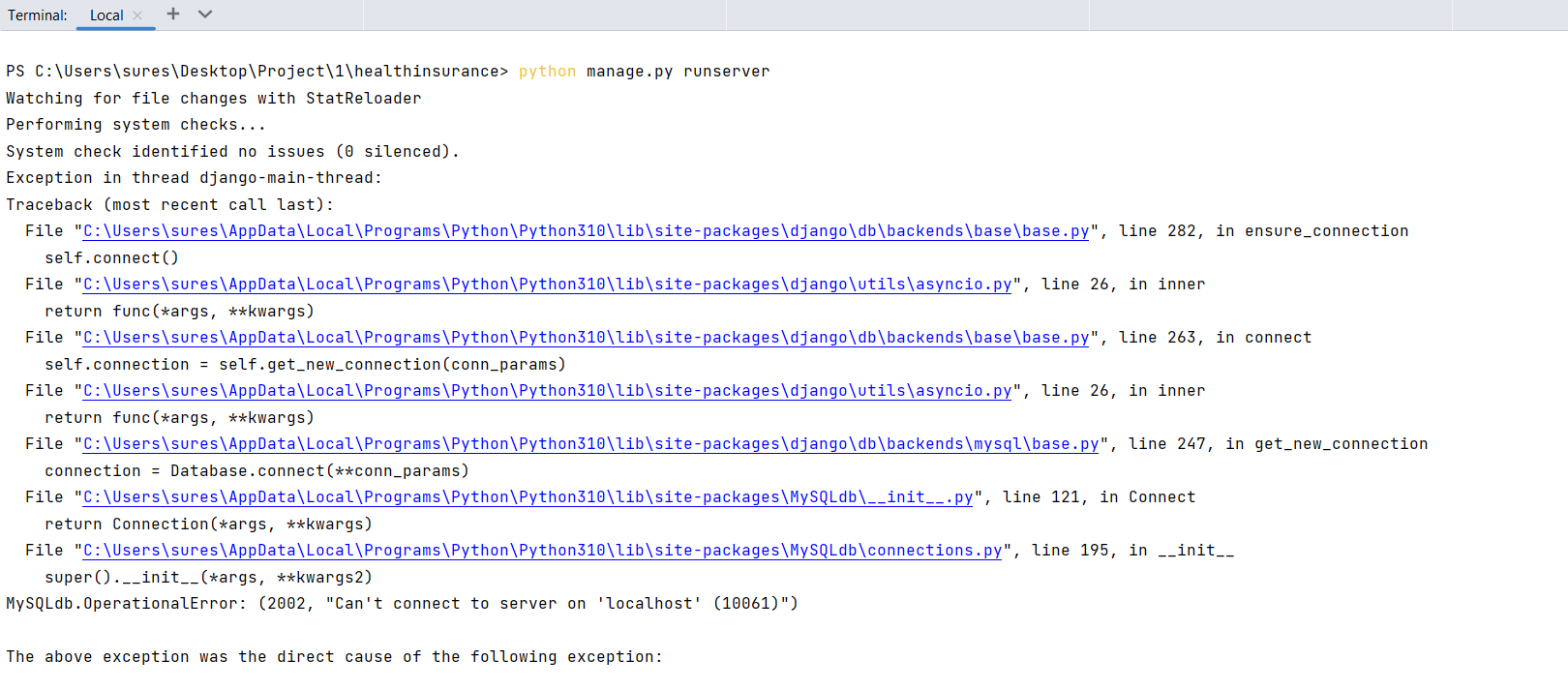Open MySQLdb __init__.py link at line 121

(x=528, y=497)
